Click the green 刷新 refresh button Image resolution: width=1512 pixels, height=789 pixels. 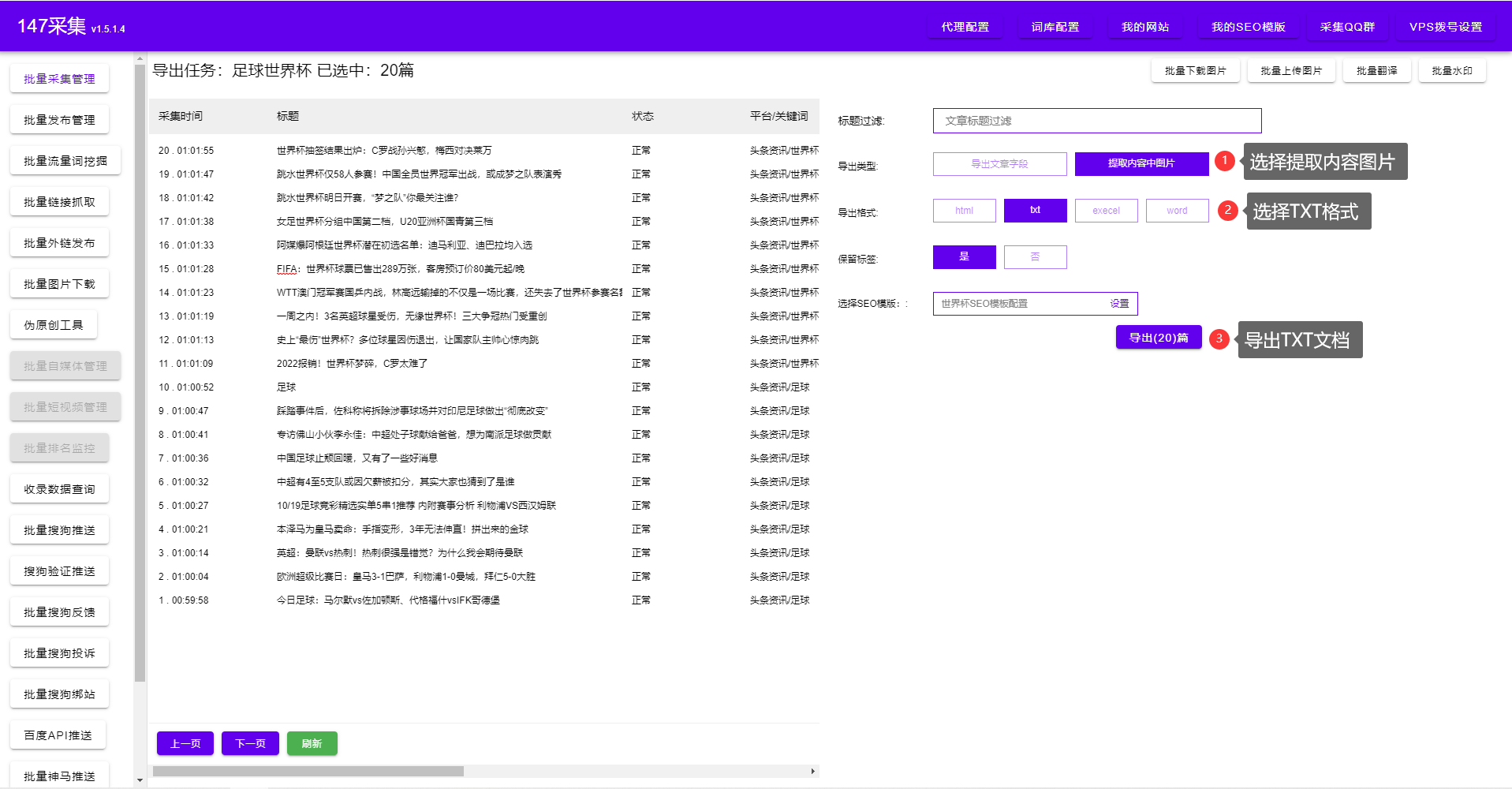pos(312,743)
